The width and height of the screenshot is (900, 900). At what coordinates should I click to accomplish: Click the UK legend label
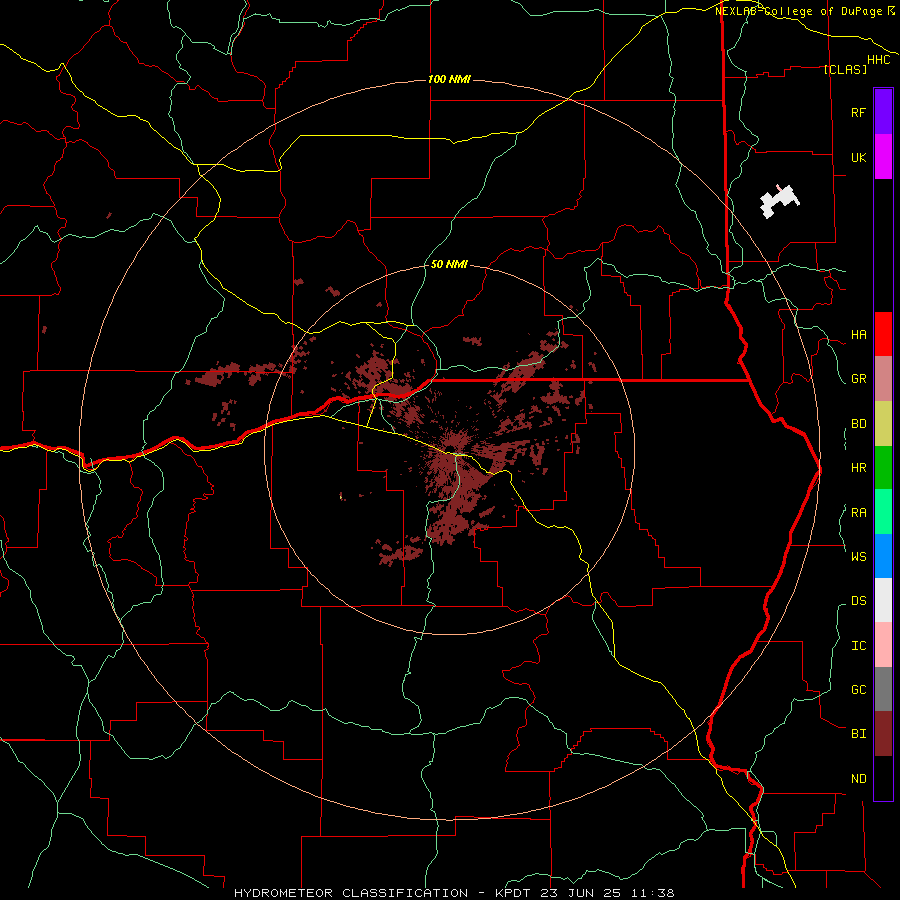coord(858,157)
